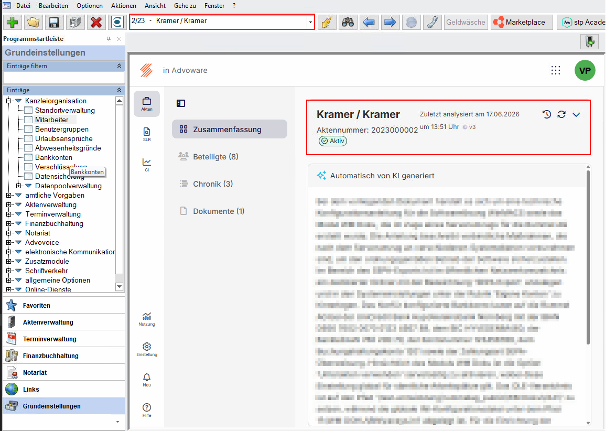
Task: Open the Aktionen menu
Action: (123, 6)
